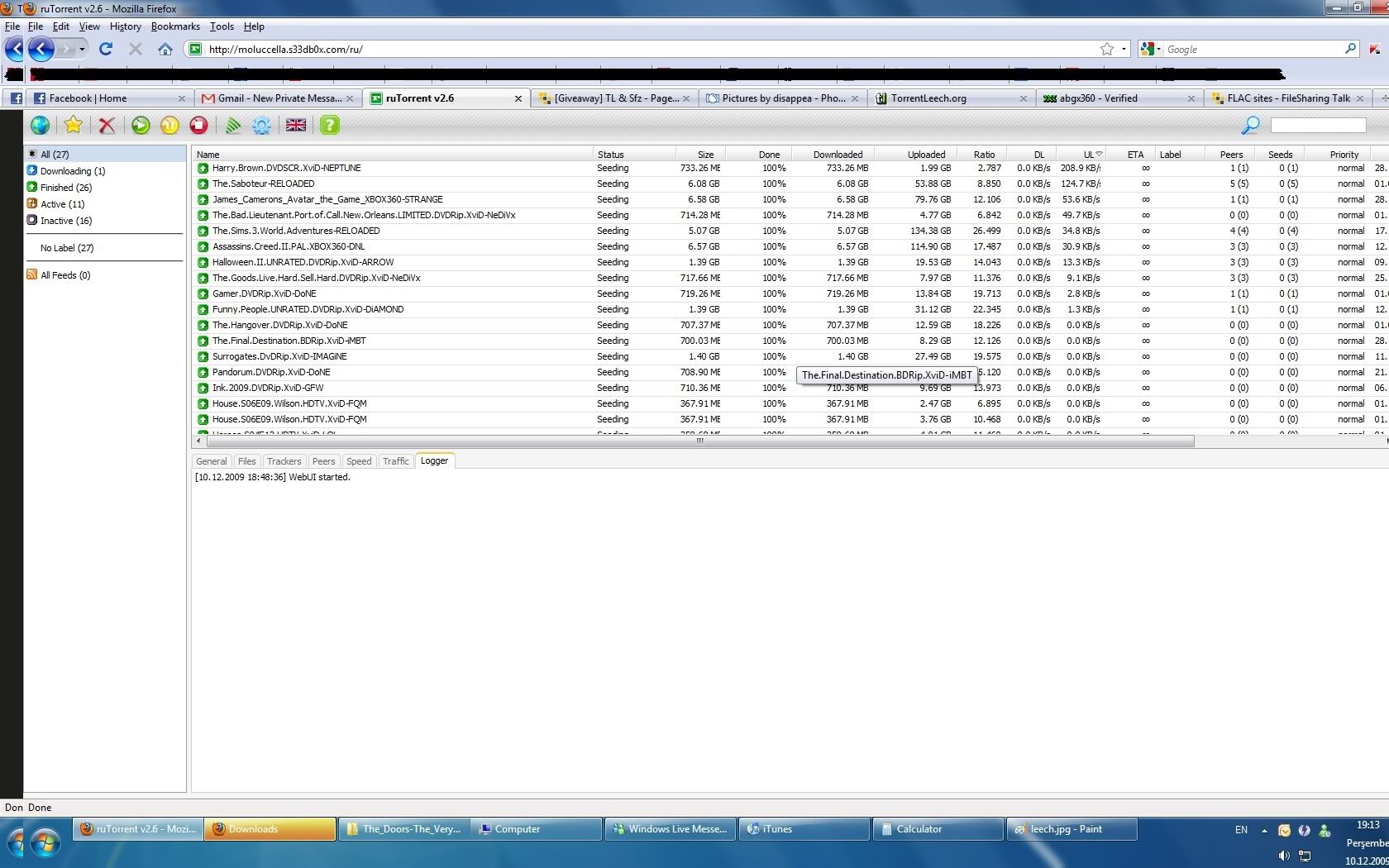This screenshot has width=1389, height=868.
Task: Select the Inactive (16) category
Action: [66, 221]
